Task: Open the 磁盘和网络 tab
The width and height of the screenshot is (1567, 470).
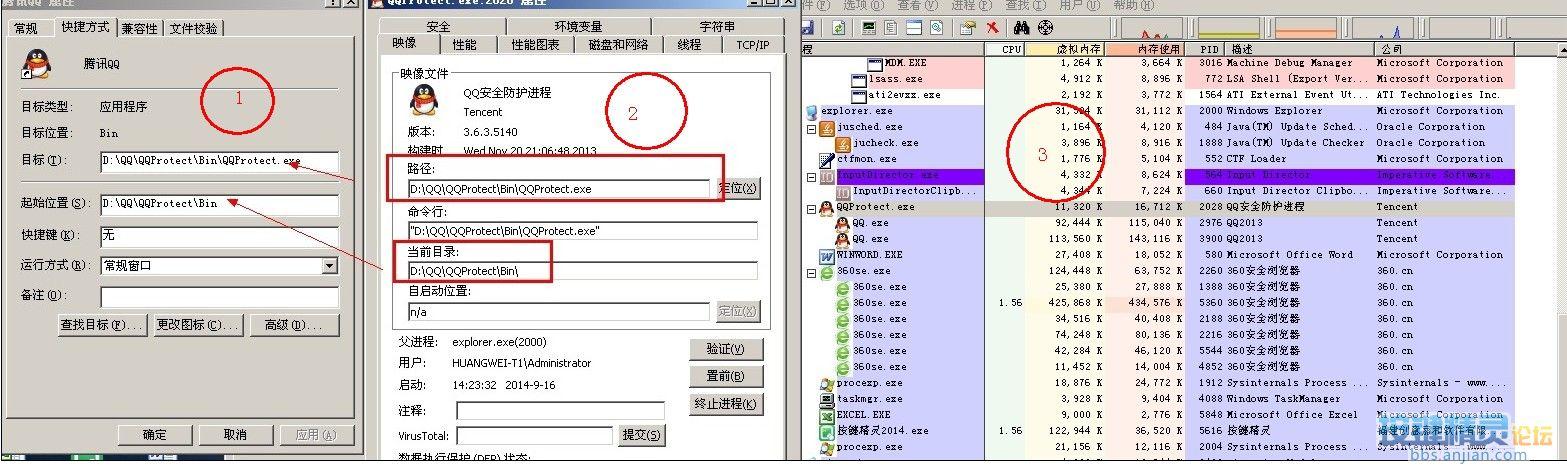Action: coord(618,45)
